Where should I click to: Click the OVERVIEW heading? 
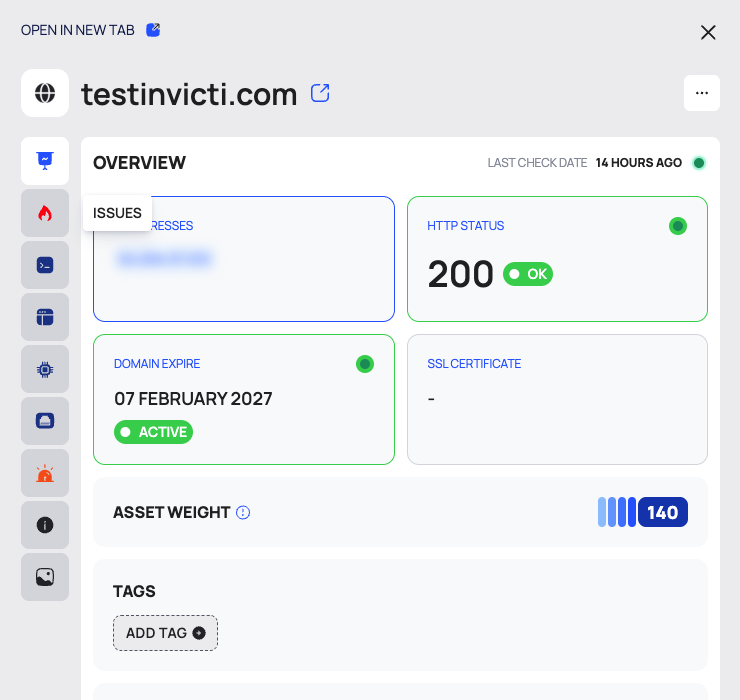[x=139, y=163]
